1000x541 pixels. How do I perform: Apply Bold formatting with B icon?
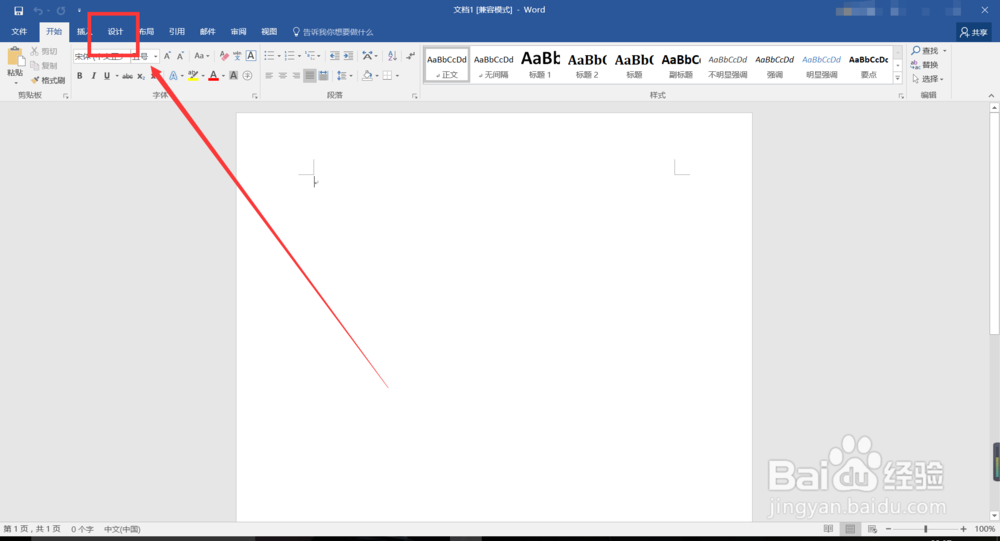[x=80, y=76]
